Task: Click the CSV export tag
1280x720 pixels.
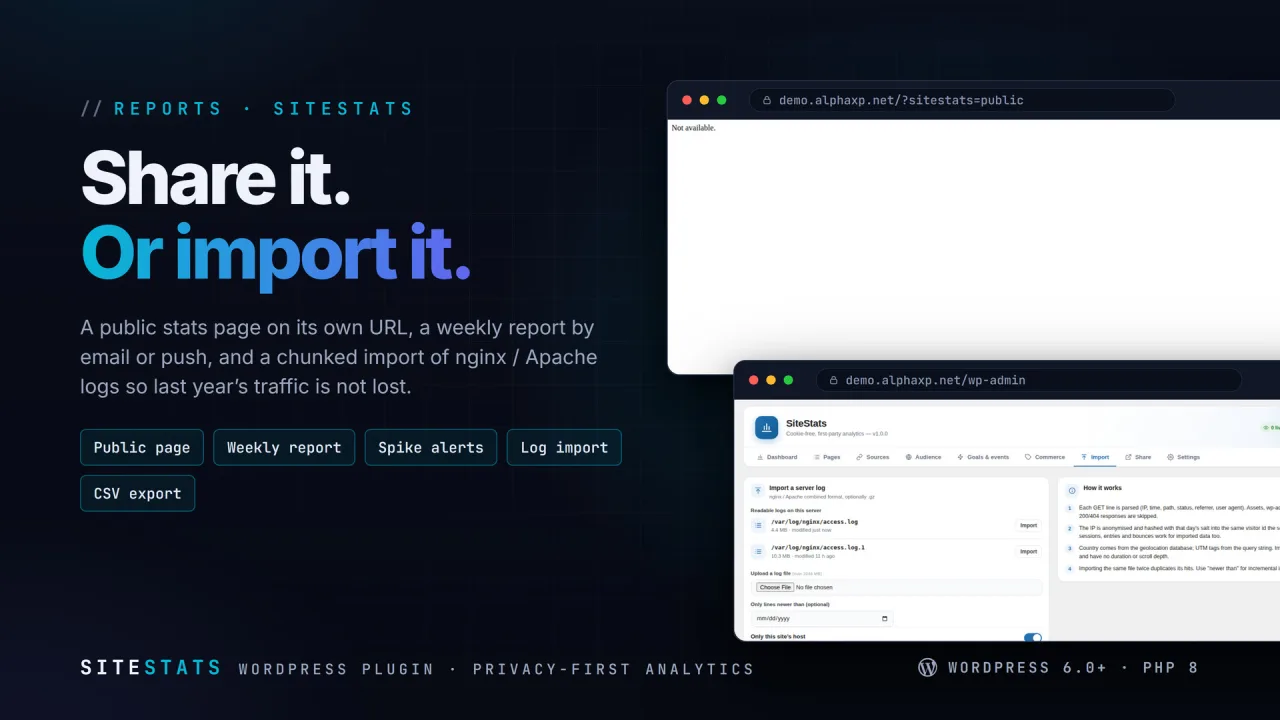Action: point(138,493)
